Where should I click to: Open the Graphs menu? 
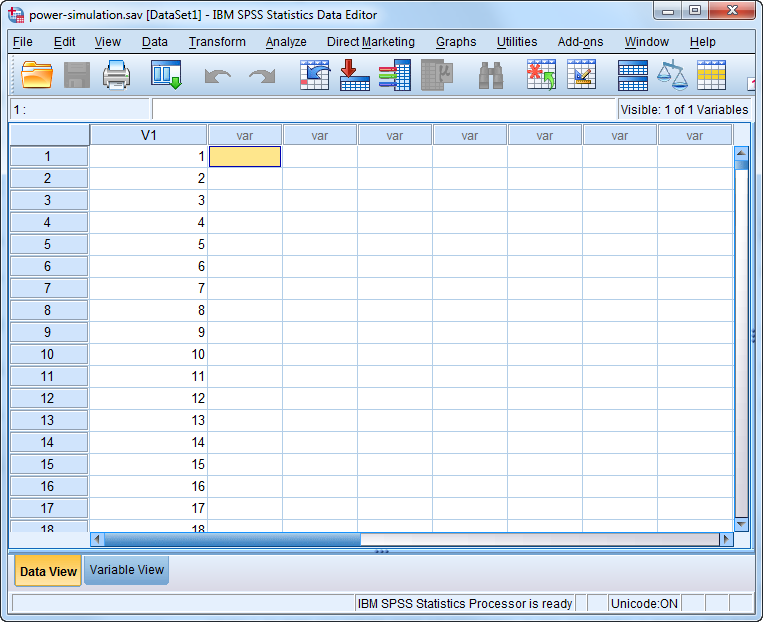pos(456,42)
